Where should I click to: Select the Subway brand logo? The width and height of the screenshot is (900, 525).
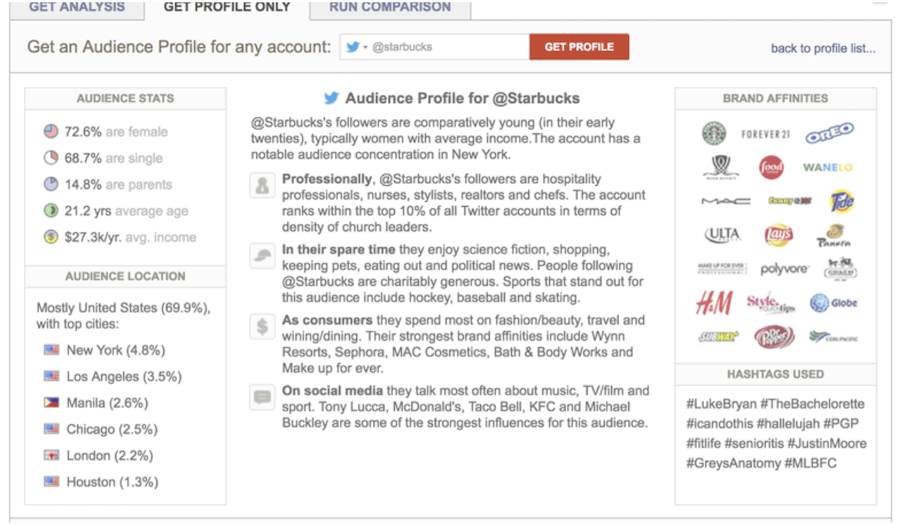click(x=716, y=337)
